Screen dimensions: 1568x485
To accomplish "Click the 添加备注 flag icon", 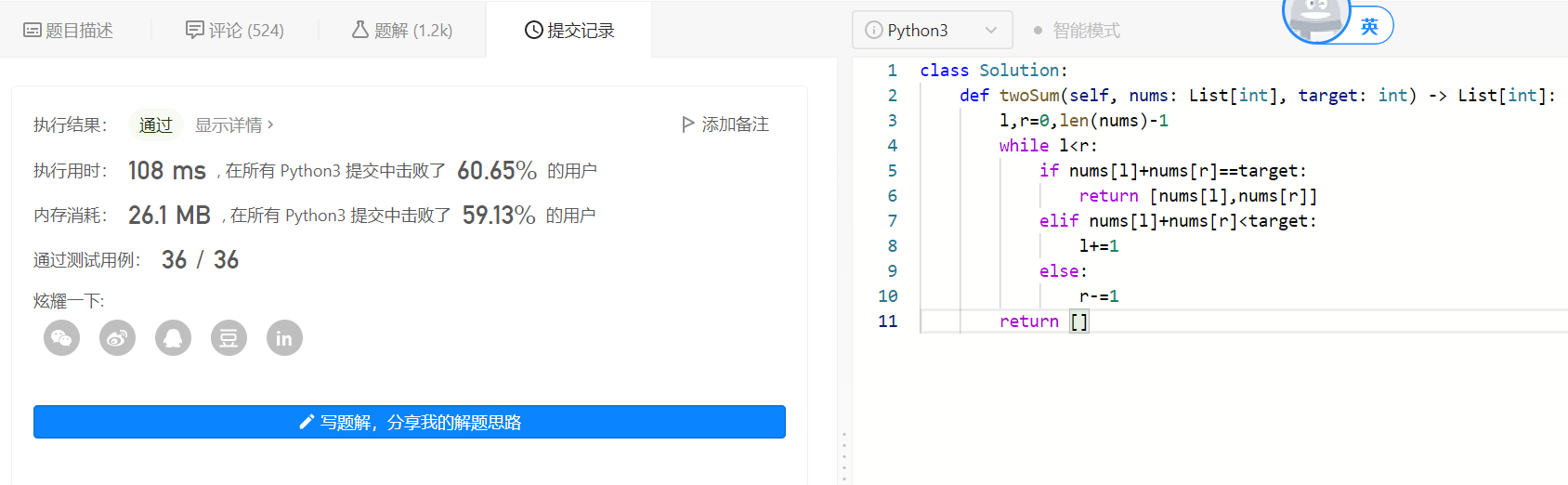I will pos(688,125).
